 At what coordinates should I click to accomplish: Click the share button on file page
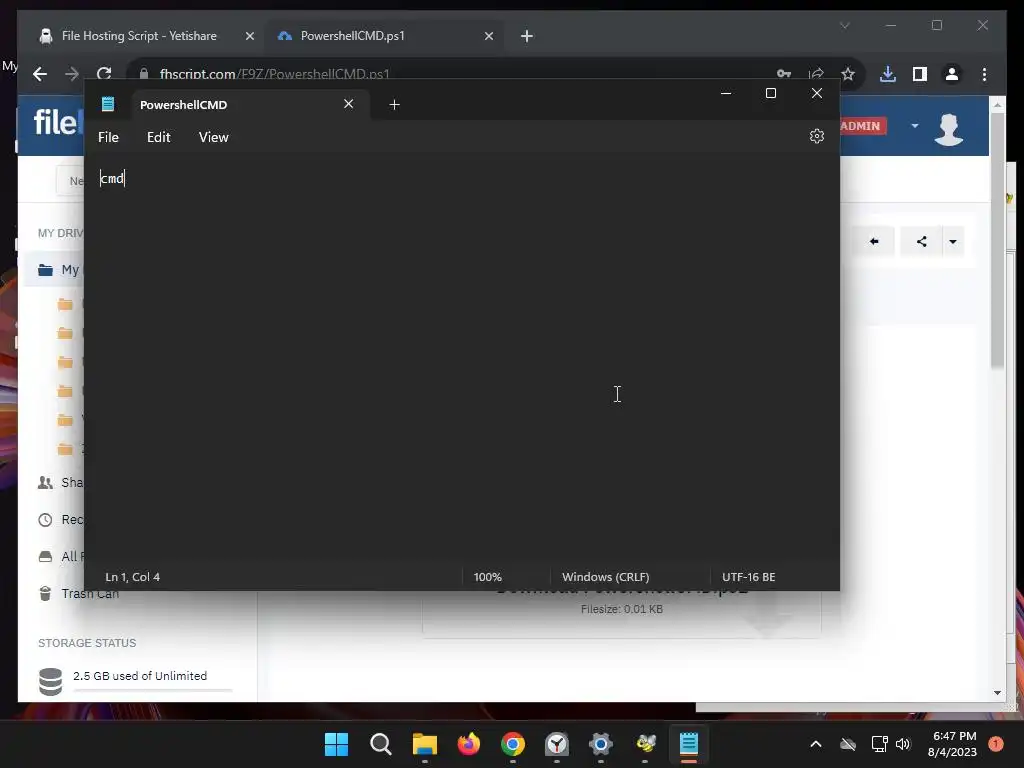point(921,242)
